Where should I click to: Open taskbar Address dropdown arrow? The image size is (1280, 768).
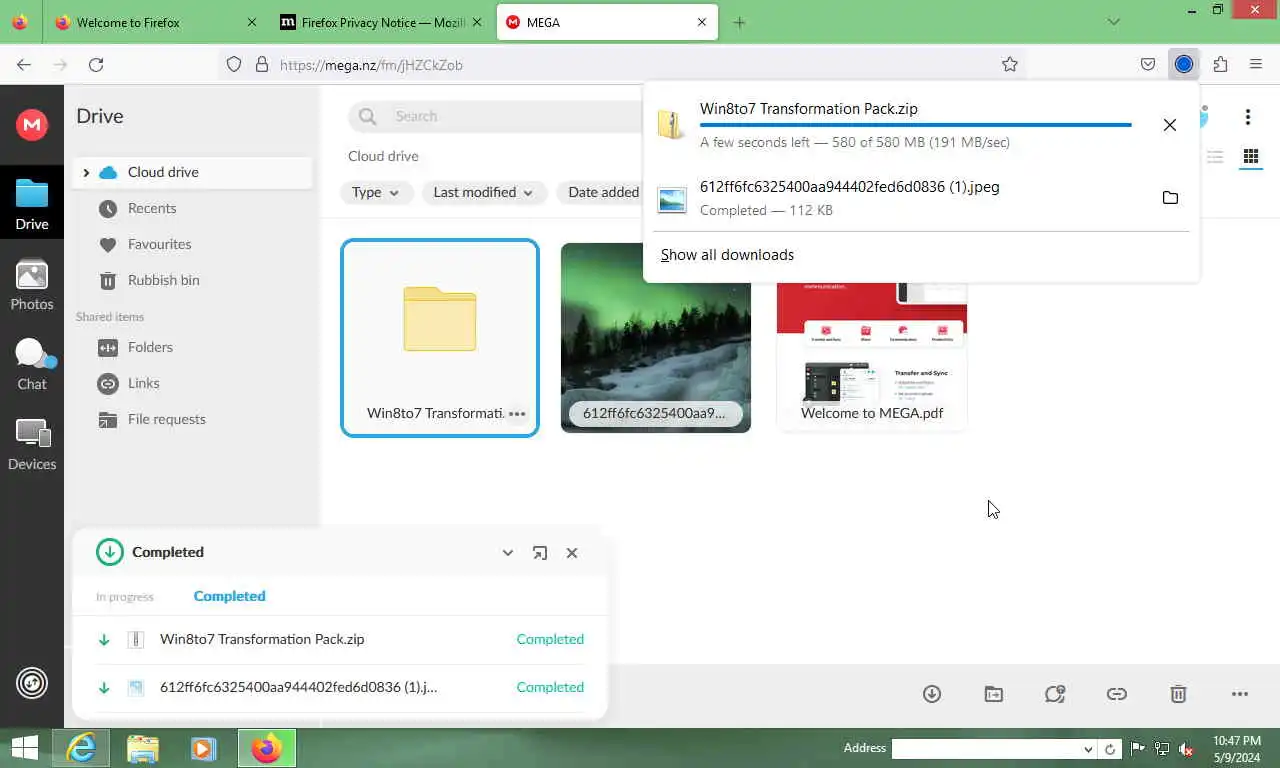(1088, 749)
